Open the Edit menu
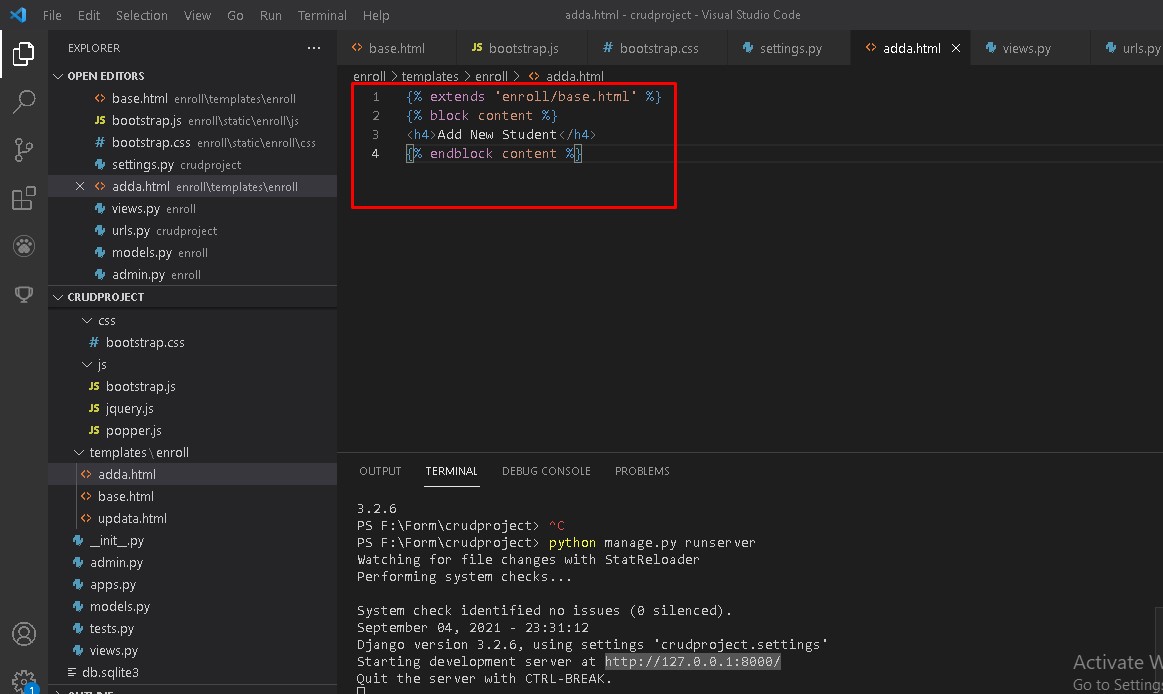The width and height of the screenshot is (1163, 694). [89, 15]
